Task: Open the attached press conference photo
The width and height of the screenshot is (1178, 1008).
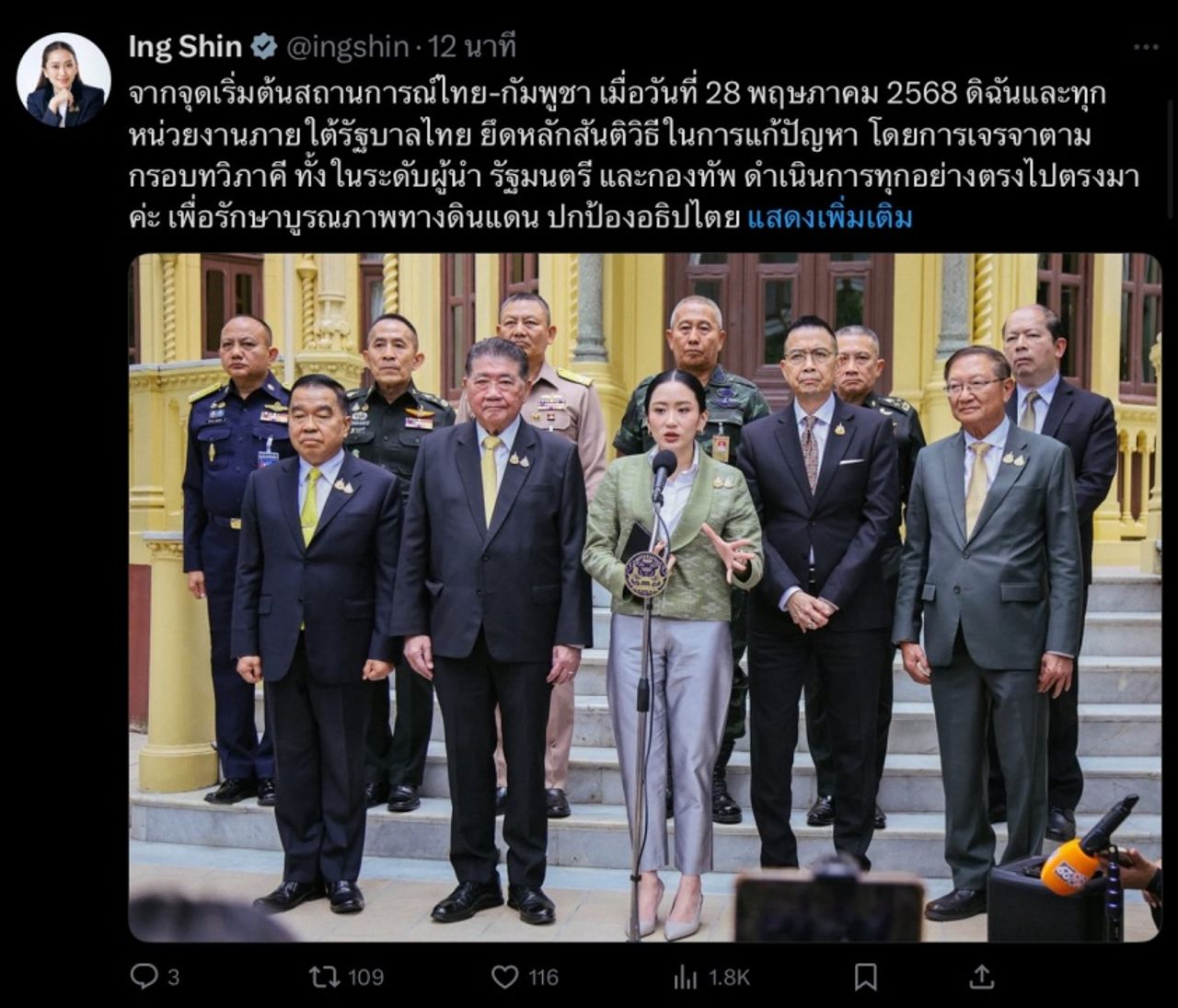Action: 644,597
